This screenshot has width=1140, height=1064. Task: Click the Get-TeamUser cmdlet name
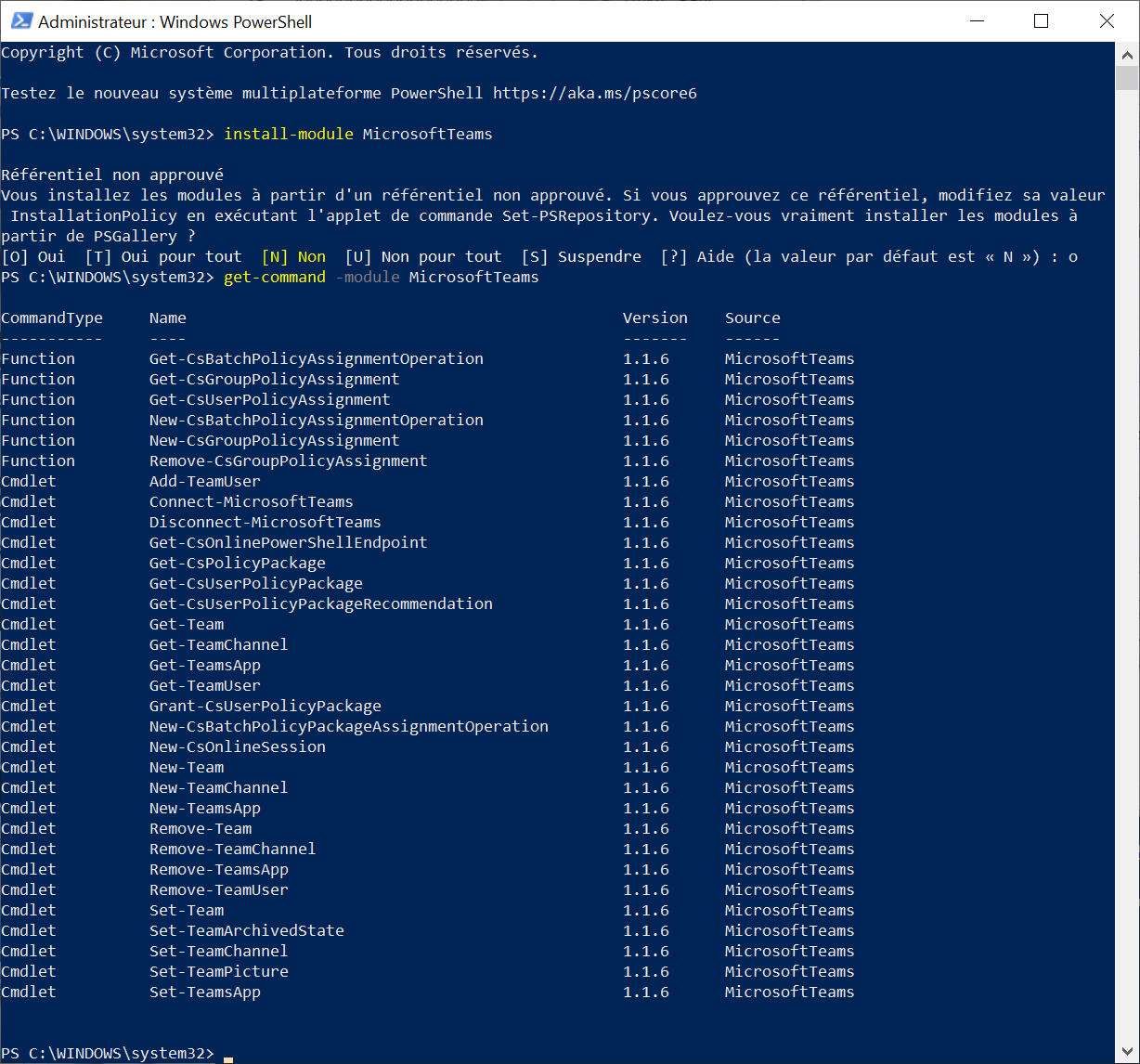point(205,685)
